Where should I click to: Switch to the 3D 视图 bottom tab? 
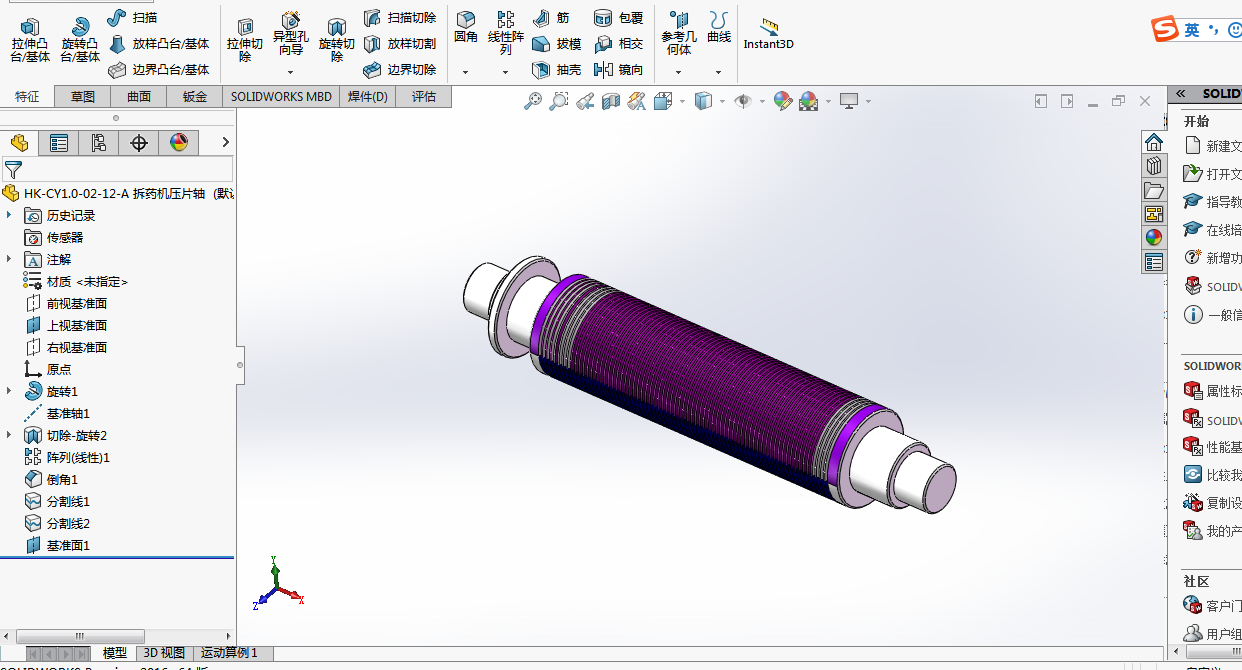163,653
